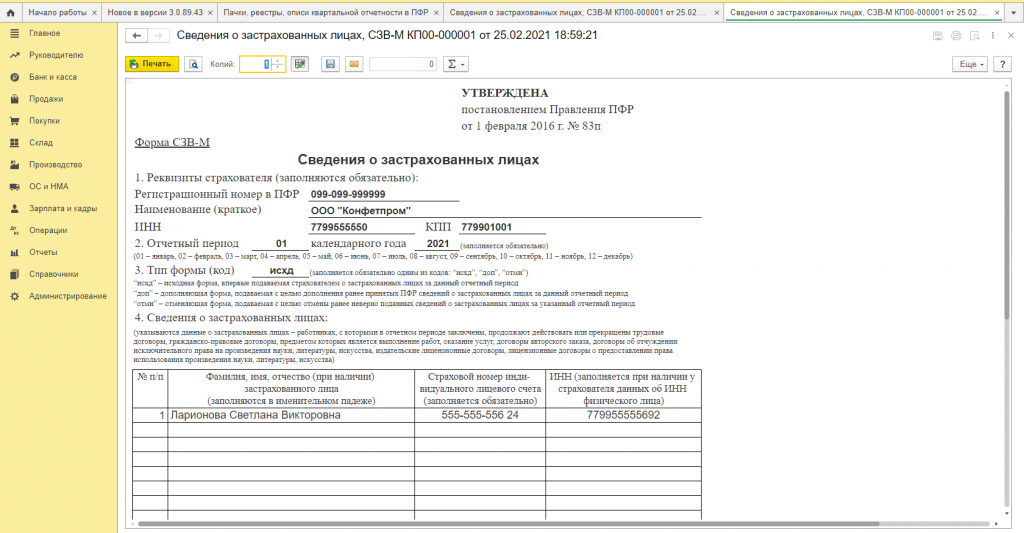Go back with the left arrow button
Viewport: 1024px width, 533px height.
click(x=136, y=35)
